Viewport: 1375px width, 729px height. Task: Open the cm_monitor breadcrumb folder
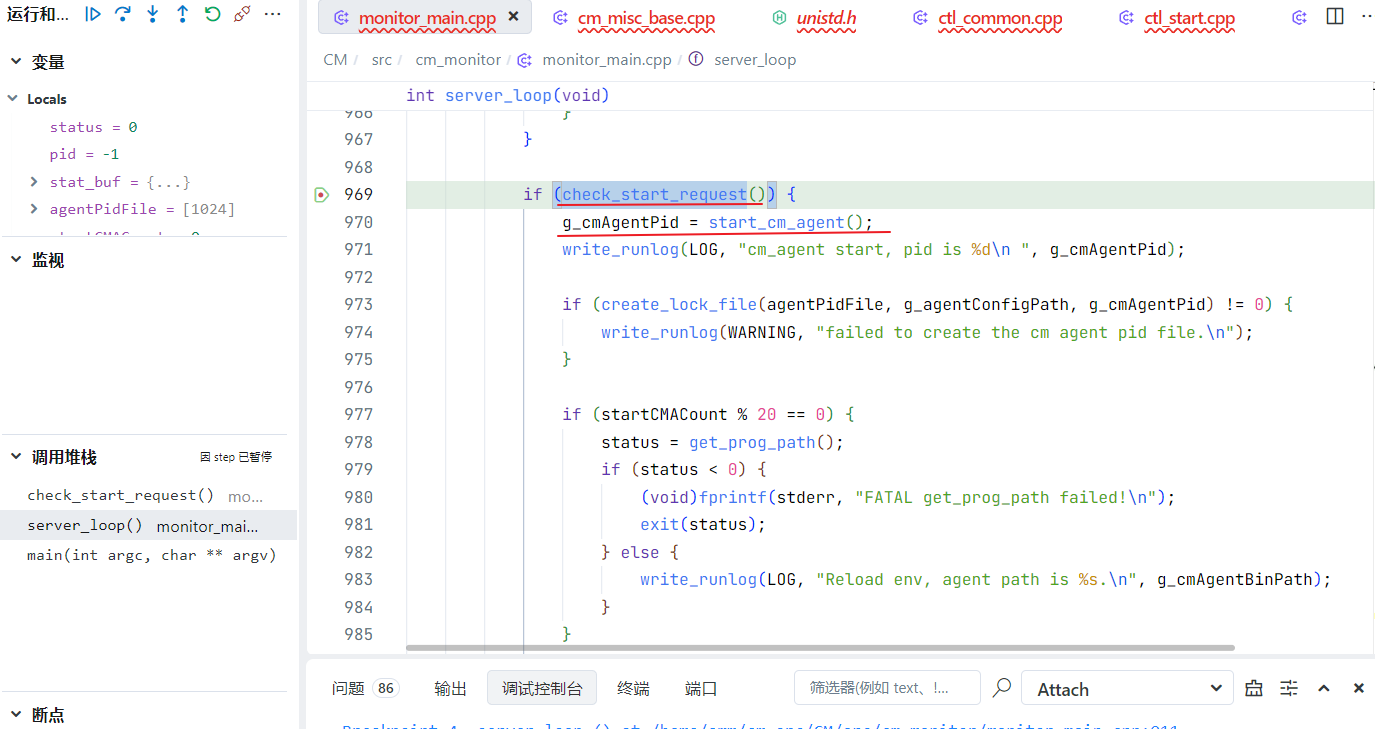point(458,60)
